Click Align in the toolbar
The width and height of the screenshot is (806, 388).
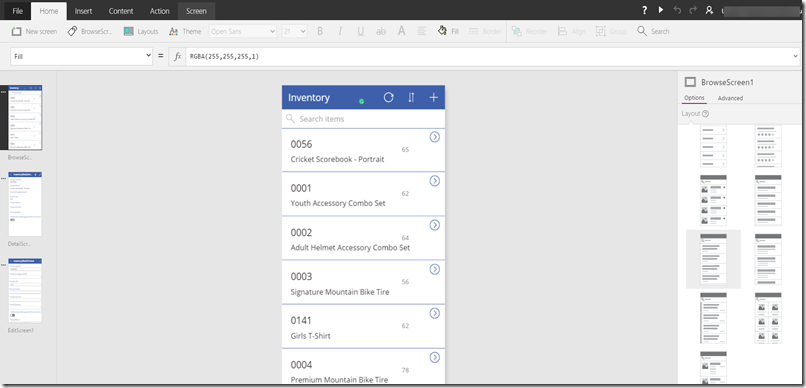(x=572, y=31)
